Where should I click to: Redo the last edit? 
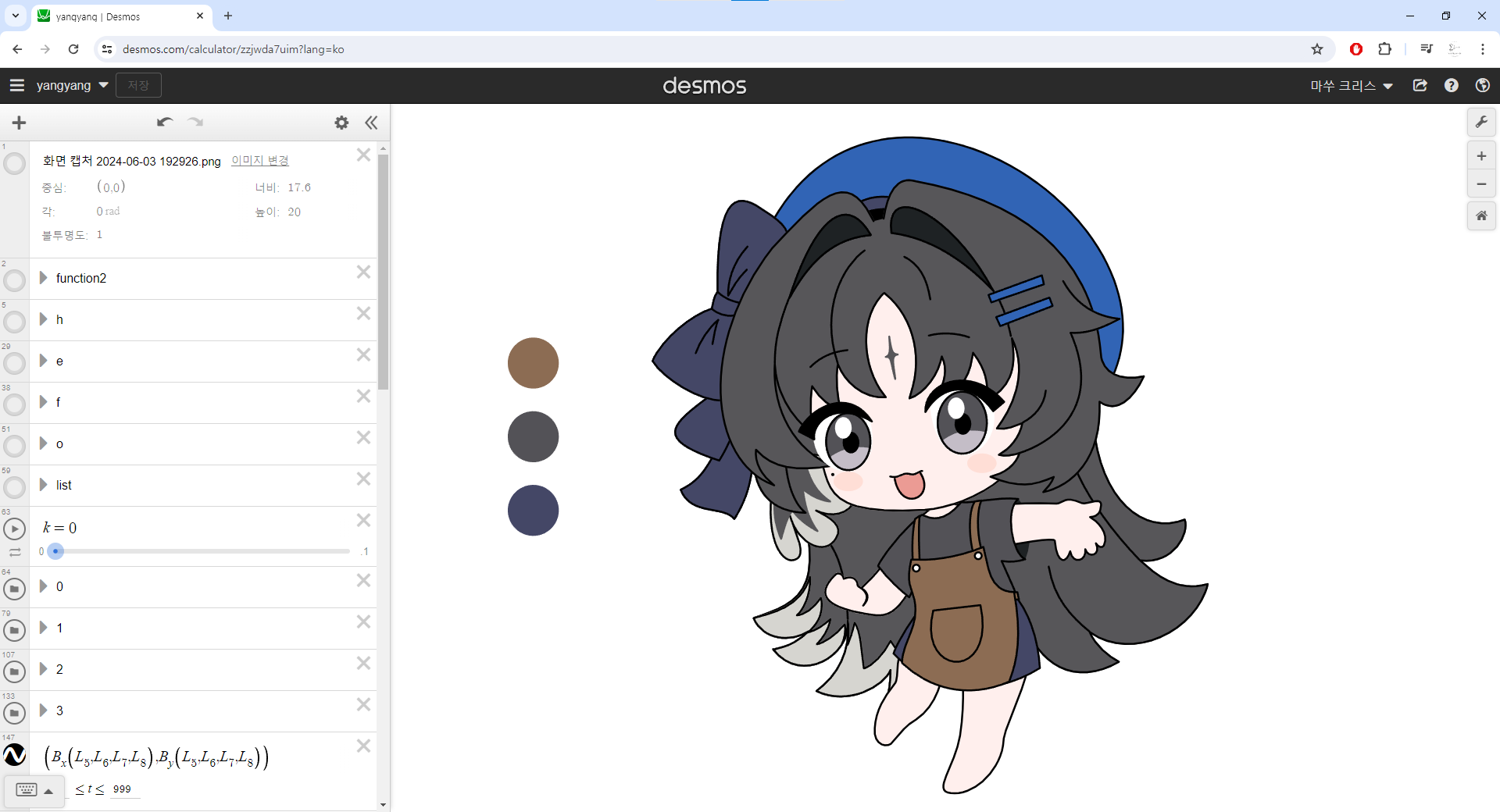coord(195,122)
